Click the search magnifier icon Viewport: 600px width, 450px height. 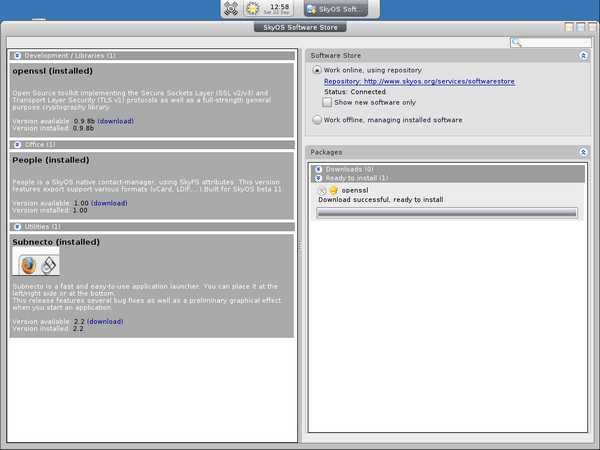[x=517, y=42]
